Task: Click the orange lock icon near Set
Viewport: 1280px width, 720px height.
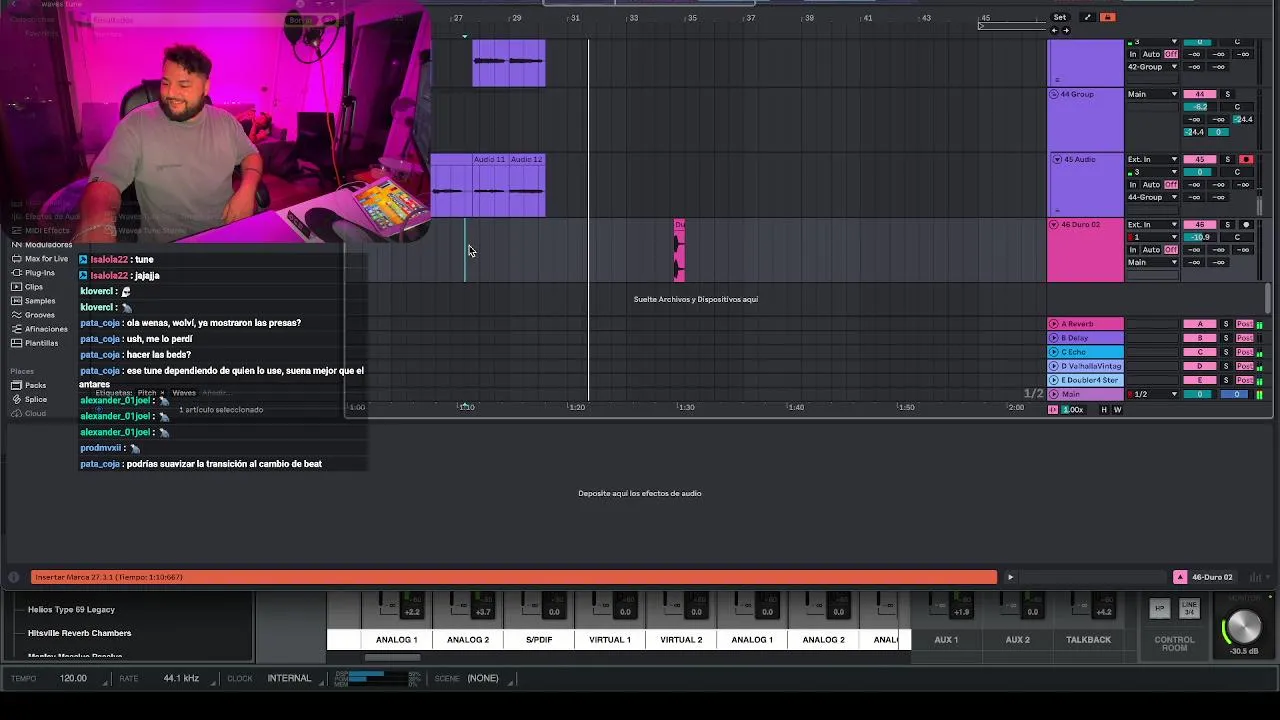Action: (x=1107, y=17)
